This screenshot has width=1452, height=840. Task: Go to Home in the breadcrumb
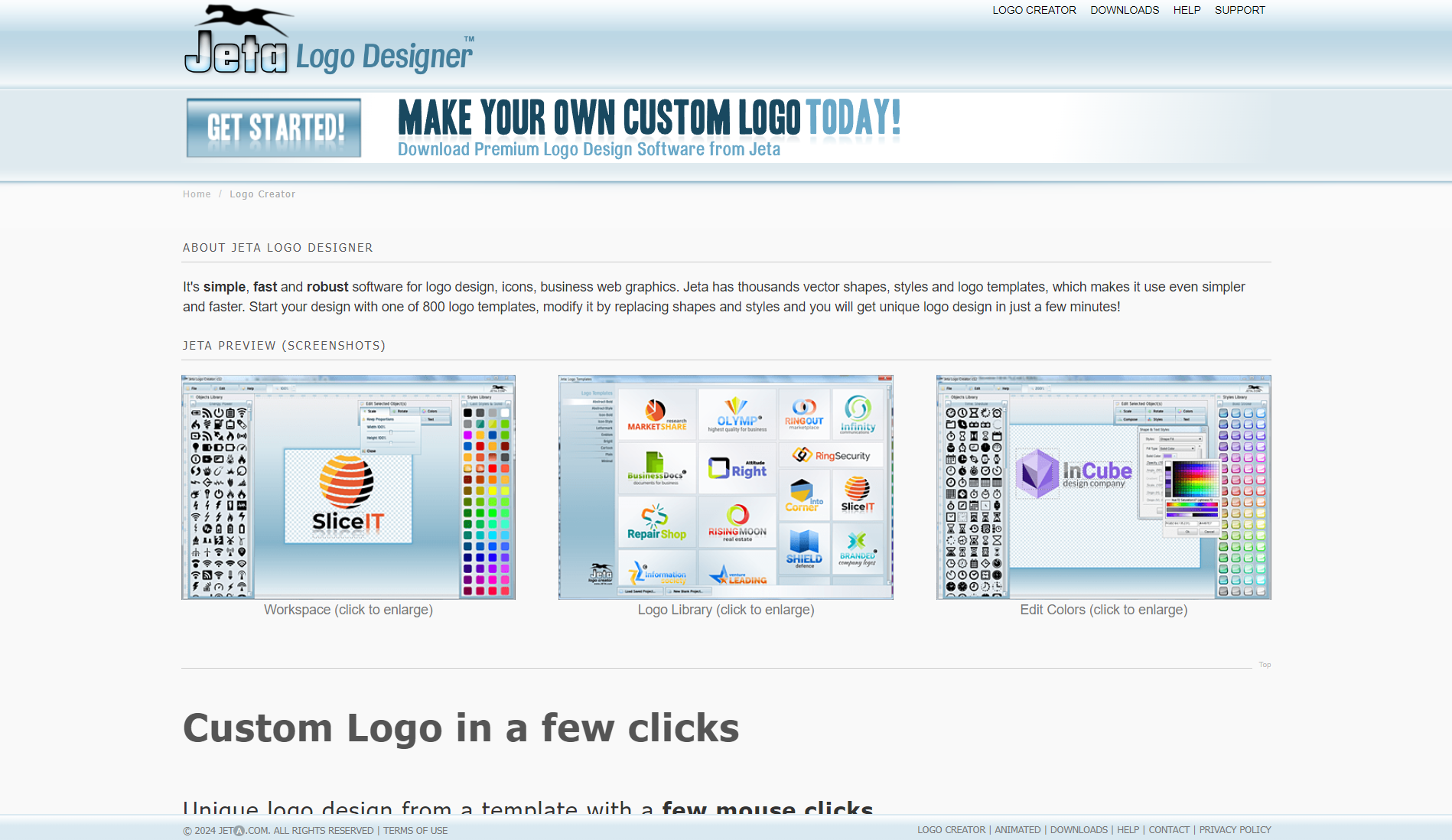[197, 194]
